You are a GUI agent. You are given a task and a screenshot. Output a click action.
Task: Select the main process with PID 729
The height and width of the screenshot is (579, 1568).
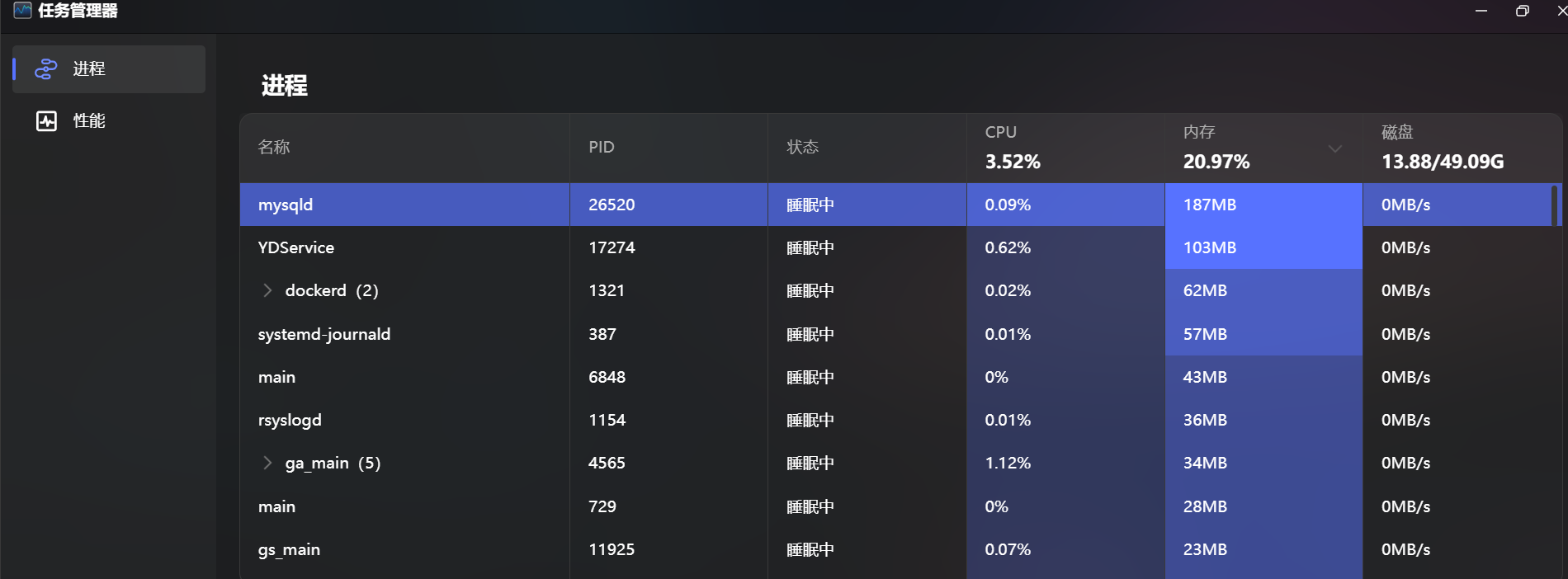click(x=896, y=506)
